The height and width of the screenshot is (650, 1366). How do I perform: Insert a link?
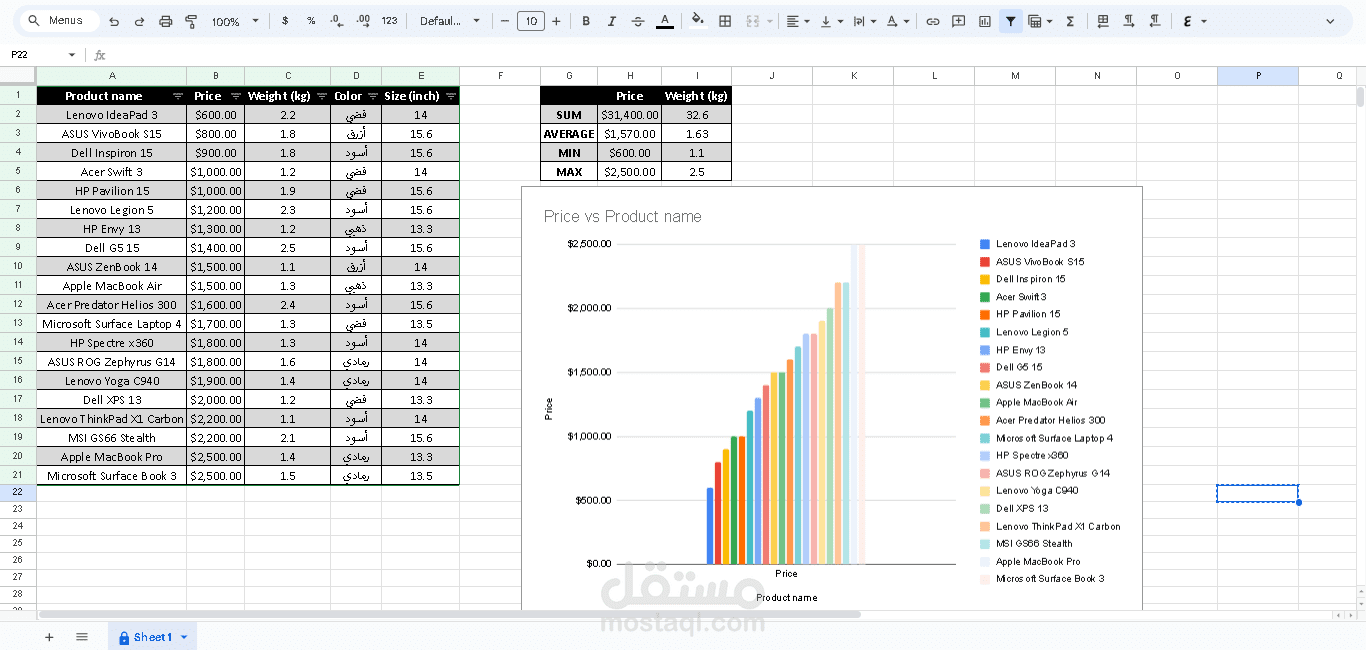[933, 21]
